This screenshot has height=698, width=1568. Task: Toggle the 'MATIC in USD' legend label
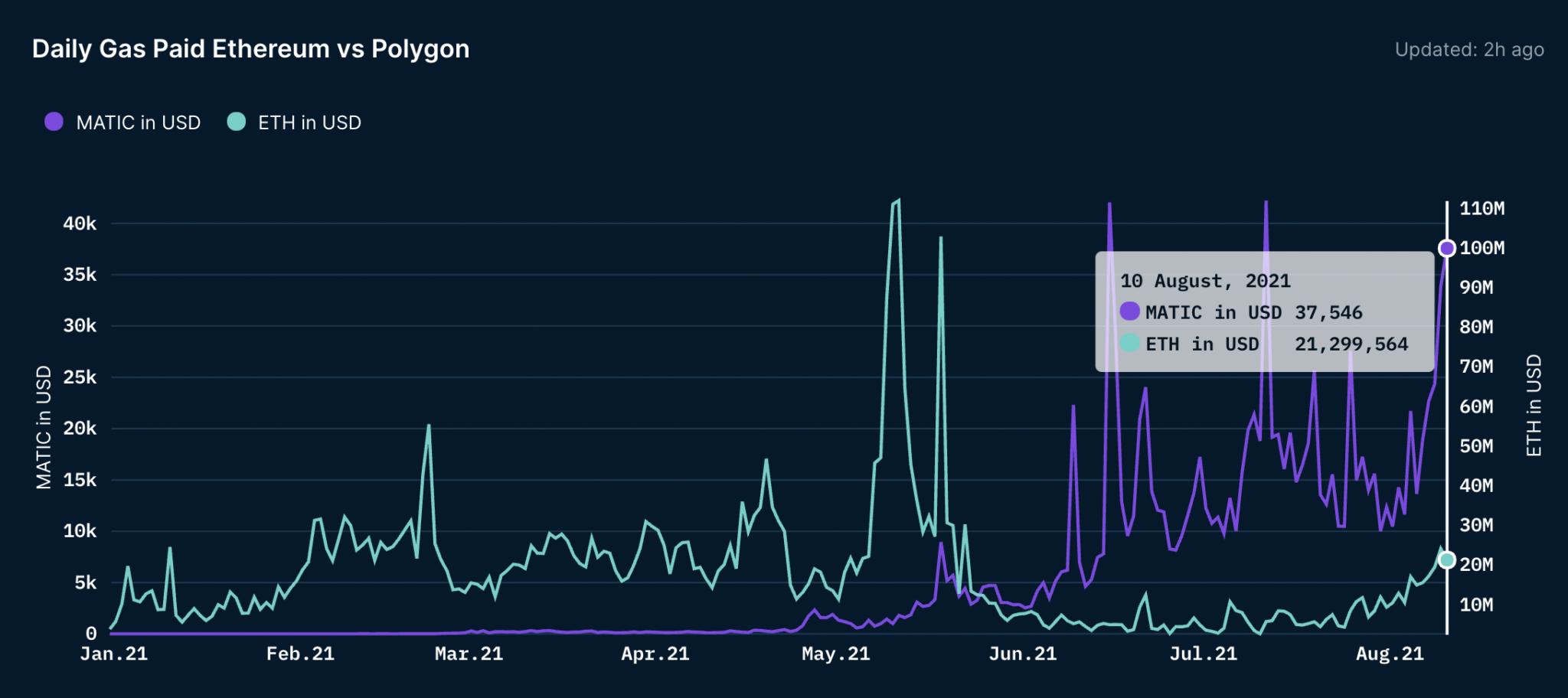click(138, 122)
